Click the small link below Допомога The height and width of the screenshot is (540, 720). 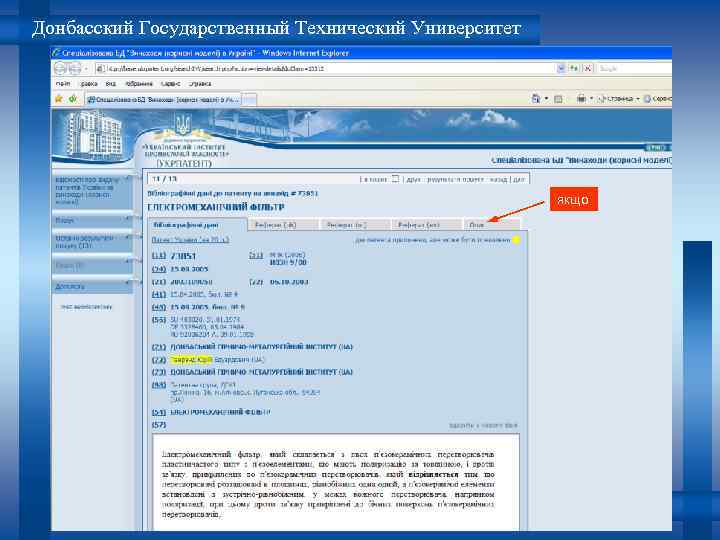coord(86,307)
